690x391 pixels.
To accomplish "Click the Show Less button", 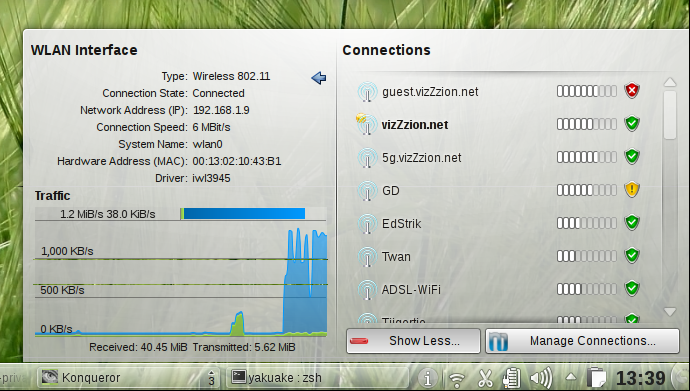I will point(413,341).
